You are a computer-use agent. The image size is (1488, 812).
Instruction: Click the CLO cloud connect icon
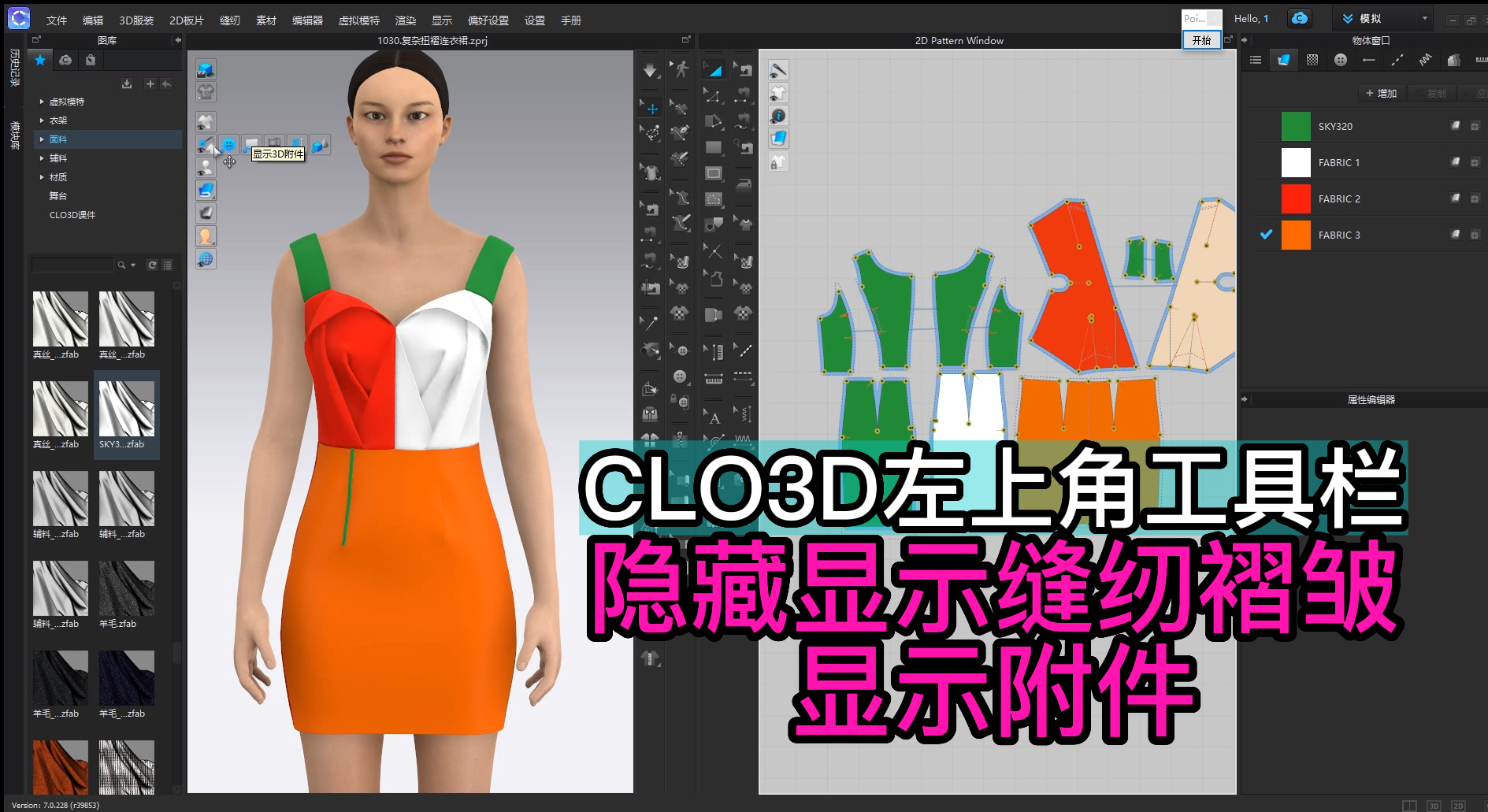pos(1300,18)
